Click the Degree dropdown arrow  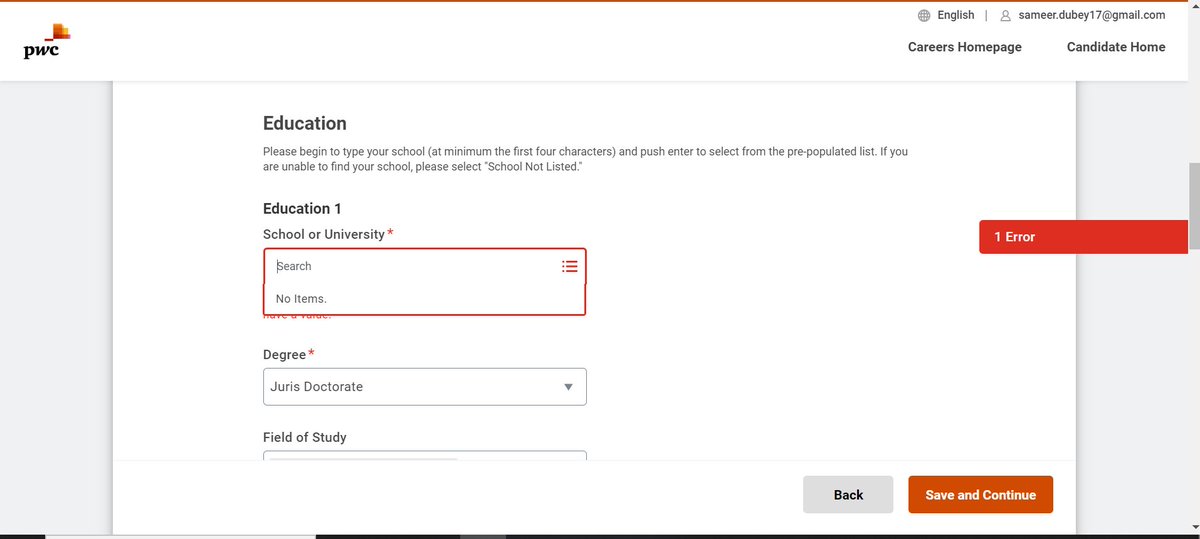point(568,387)
